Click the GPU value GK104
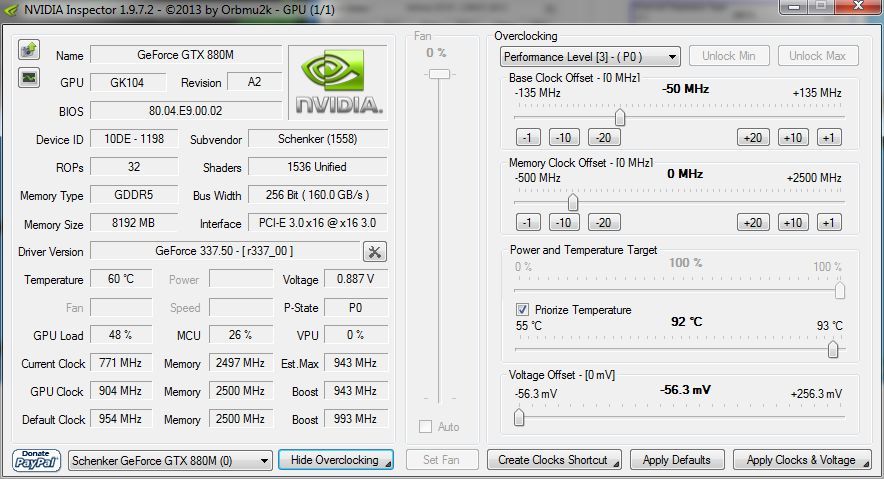Screen dimensions: 884x479 pos(128,82)
